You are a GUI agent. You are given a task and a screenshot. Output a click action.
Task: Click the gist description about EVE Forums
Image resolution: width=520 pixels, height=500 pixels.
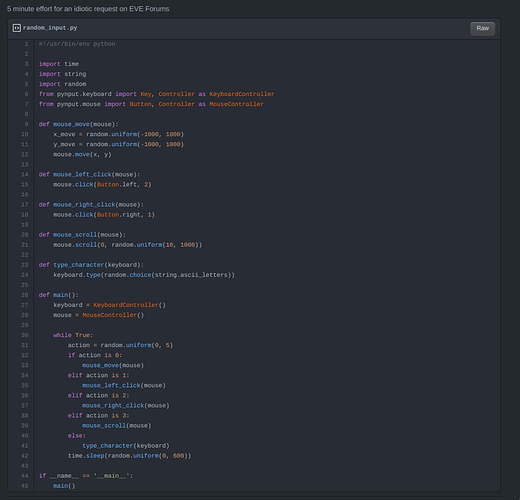(88, 9)
